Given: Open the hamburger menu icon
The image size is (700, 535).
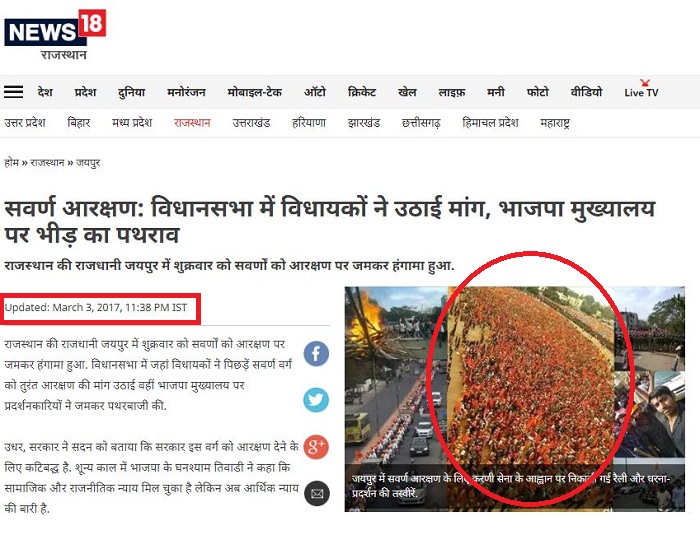Looking at the screenshot, I should (13, 92).
